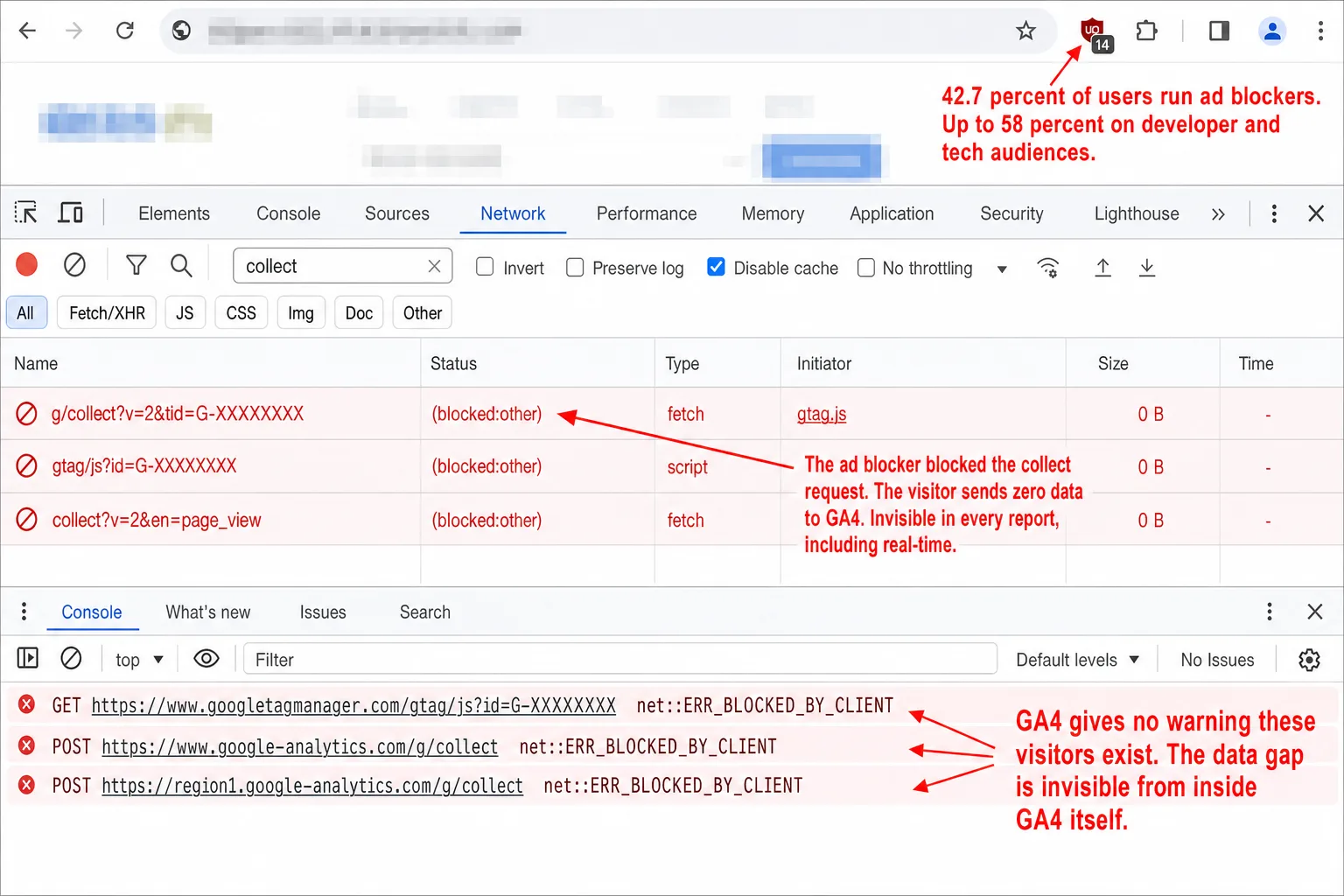Open the DevTools customize three-dot menu
Image resolution: width=1344 pixels, height=896 pixels.
pos(1274,213)
